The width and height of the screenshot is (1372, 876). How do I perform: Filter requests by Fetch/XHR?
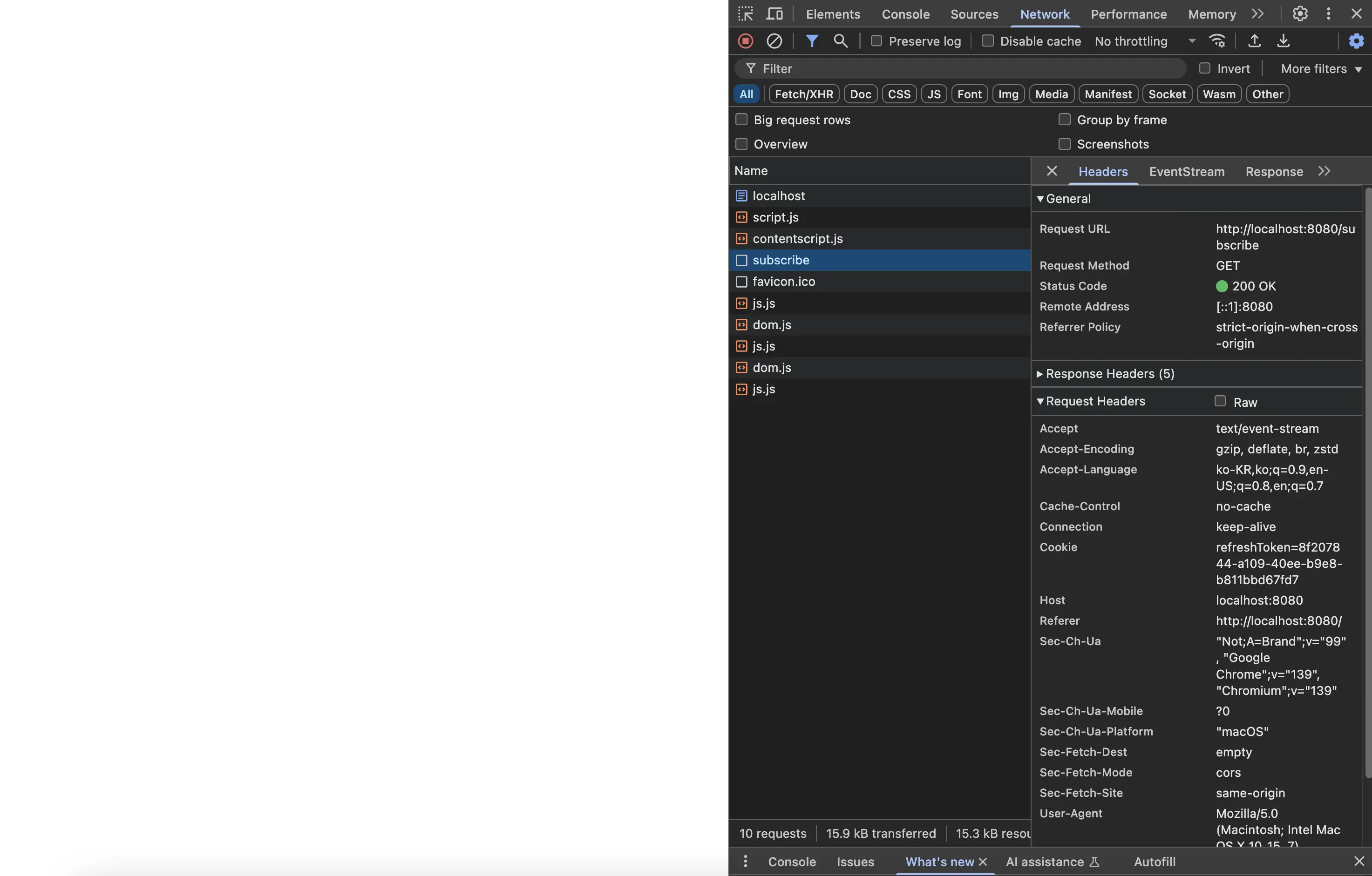803,94
